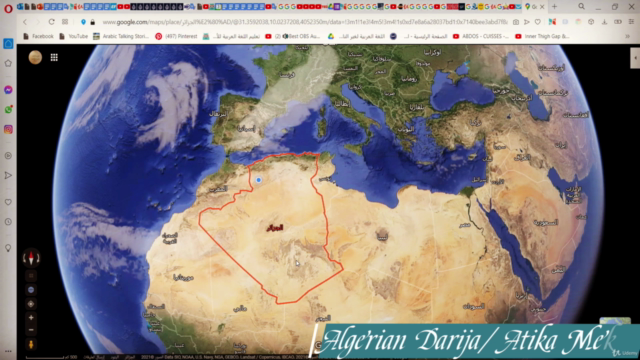Click the Google Maps URL address field
Image resolution: width=640 pixels, height=360 pixels.
click(304, 22)
